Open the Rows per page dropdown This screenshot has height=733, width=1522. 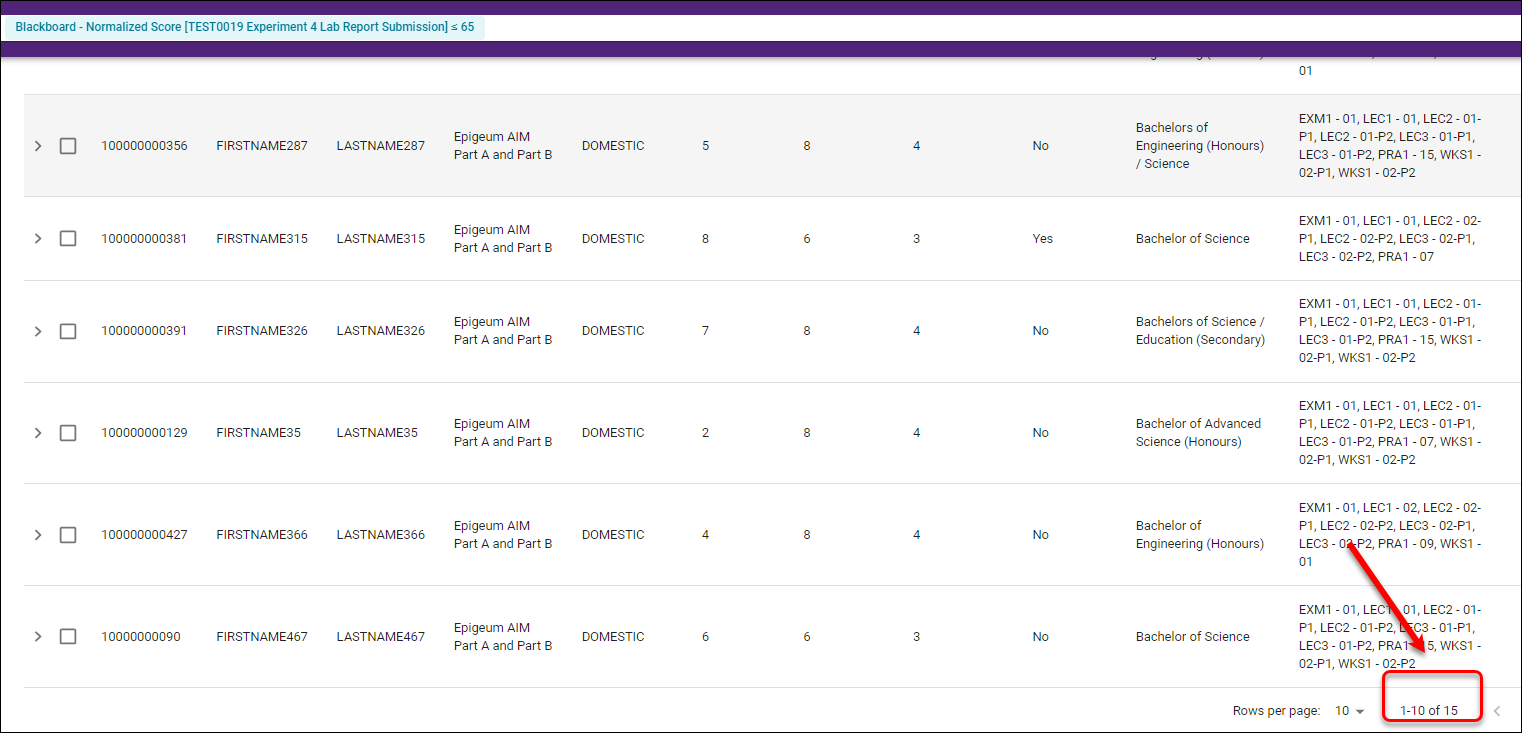[1350, 711]
